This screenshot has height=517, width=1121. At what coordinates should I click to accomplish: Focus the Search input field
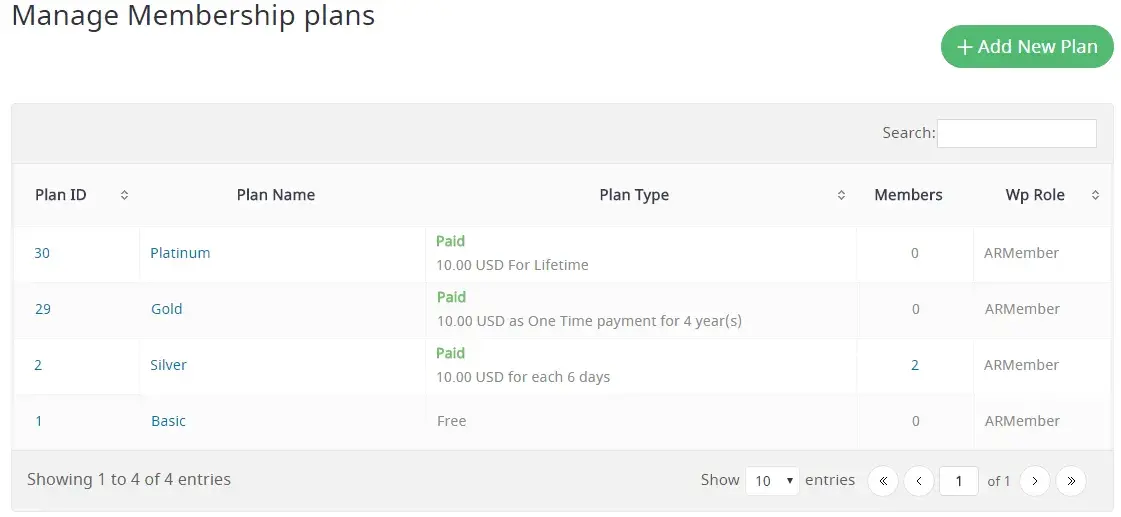point(1016,133)
